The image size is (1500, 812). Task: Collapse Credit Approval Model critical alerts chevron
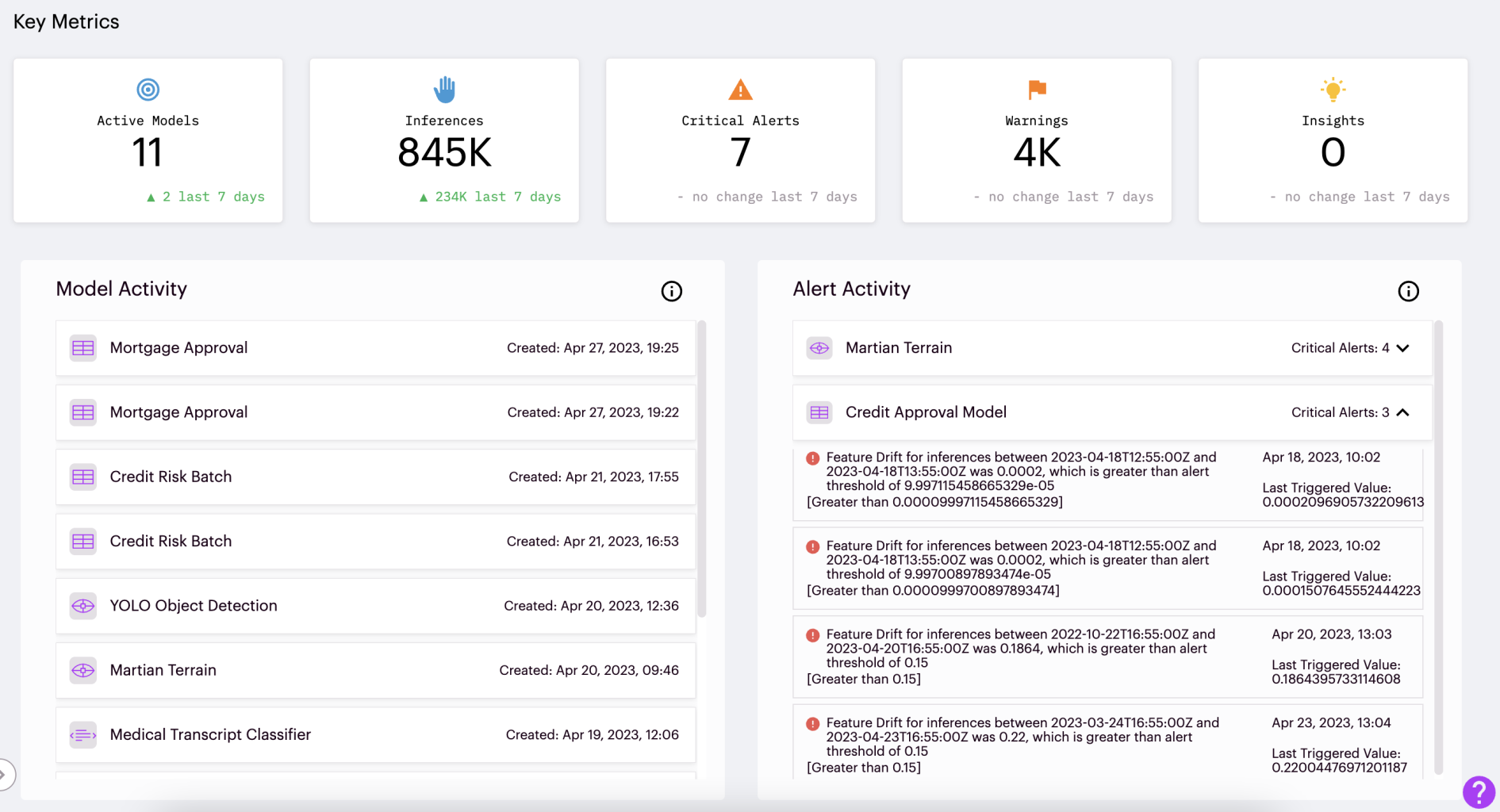tap(1402, 412)
